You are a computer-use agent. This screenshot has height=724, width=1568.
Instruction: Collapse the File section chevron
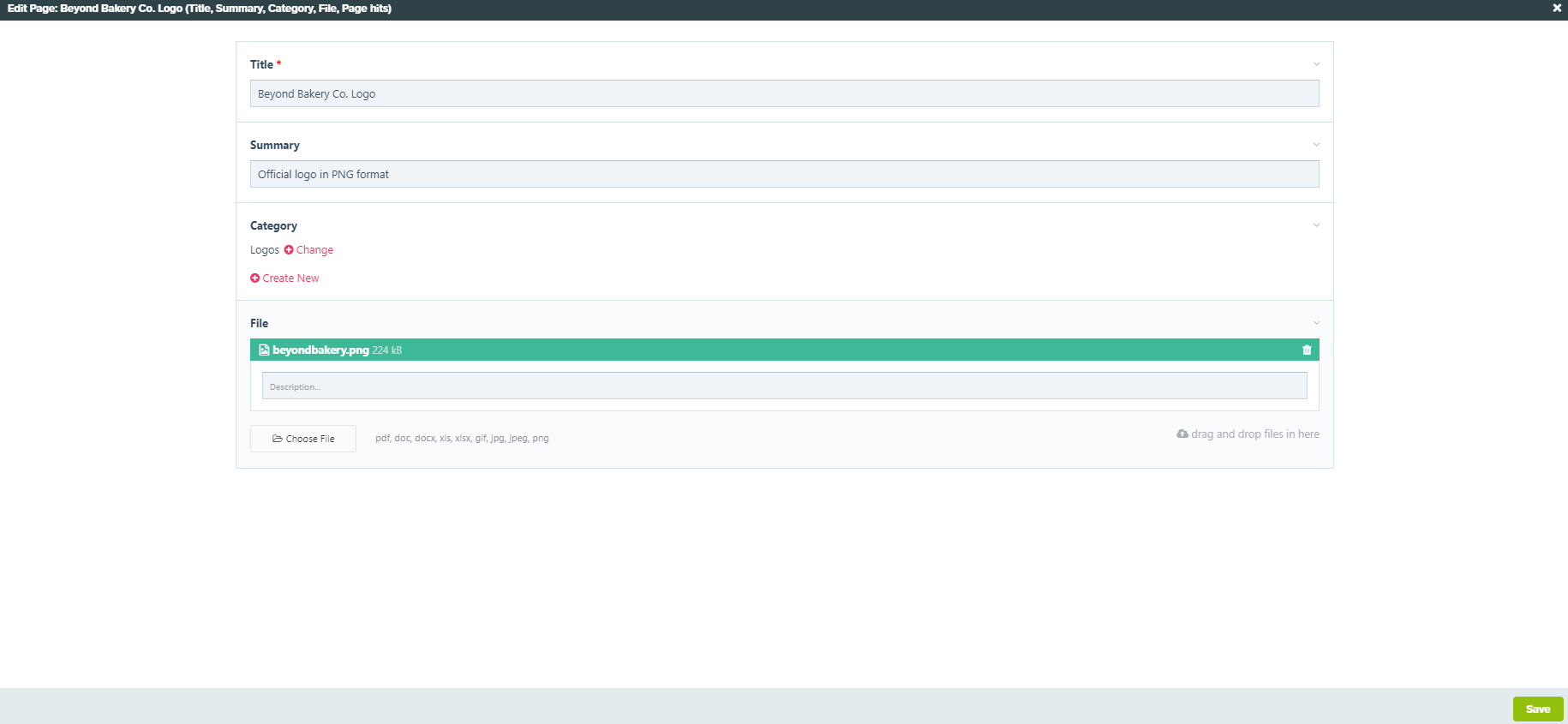coord(1316,323)
